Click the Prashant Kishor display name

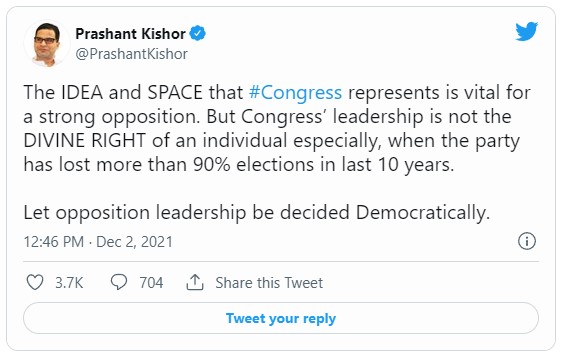[x=130, y=34]
